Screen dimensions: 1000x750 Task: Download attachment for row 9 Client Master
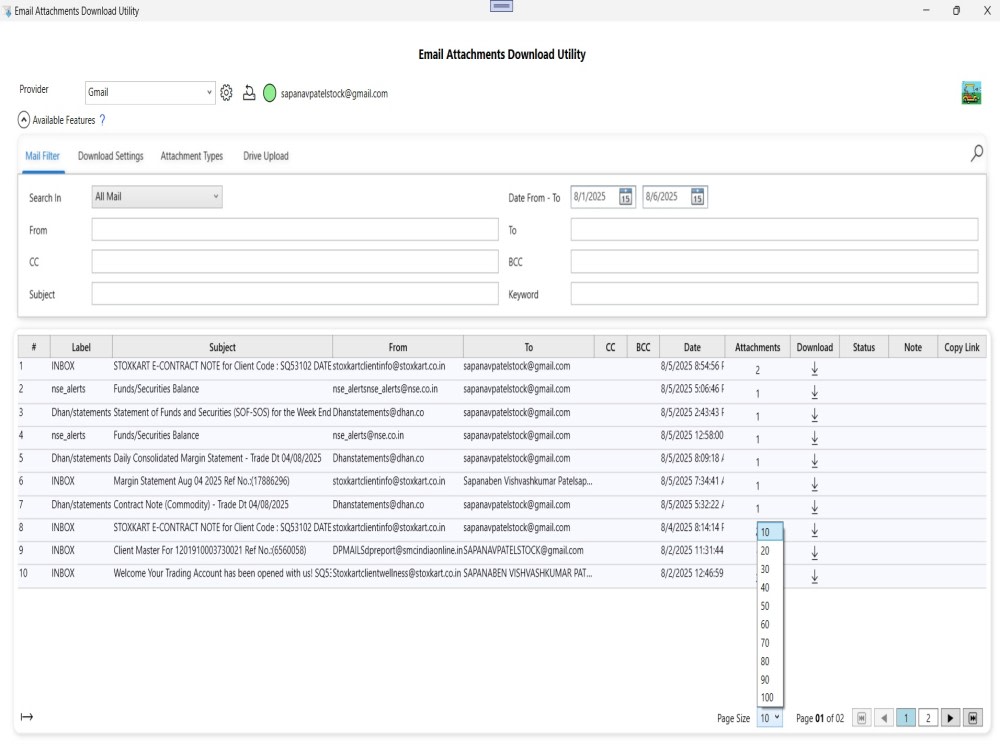(x=814, y=553)
